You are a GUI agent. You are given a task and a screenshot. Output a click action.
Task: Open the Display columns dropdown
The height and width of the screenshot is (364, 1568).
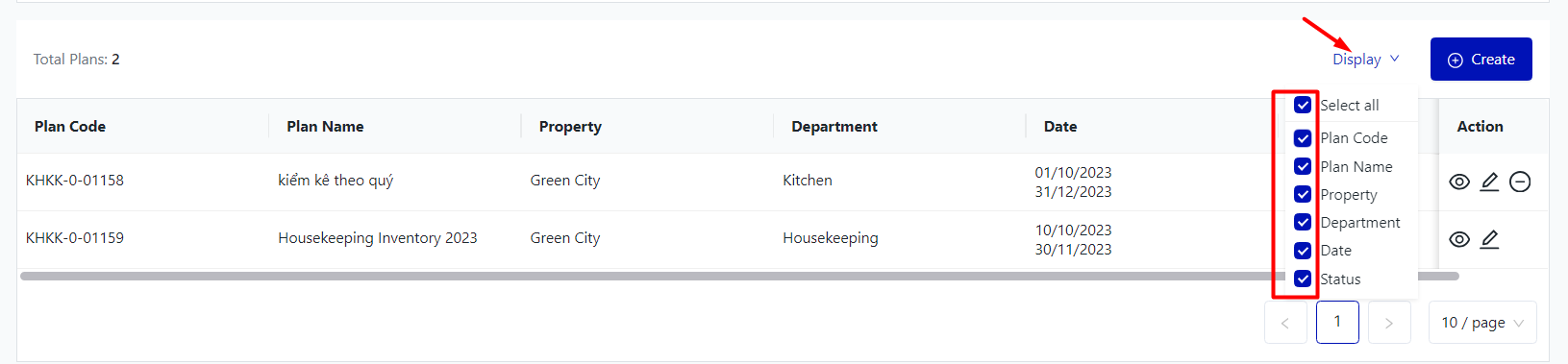pyautogui.click(x=1366, y=60)
